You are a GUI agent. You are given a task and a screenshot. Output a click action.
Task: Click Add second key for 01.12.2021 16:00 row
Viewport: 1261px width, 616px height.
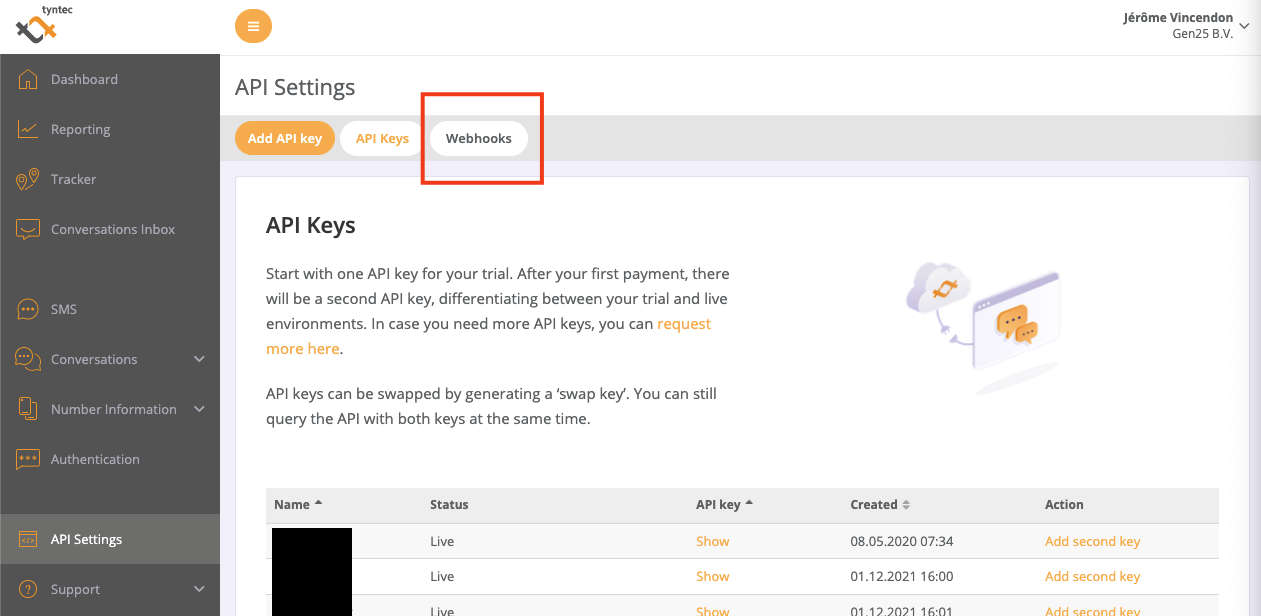pos(1092,576)
